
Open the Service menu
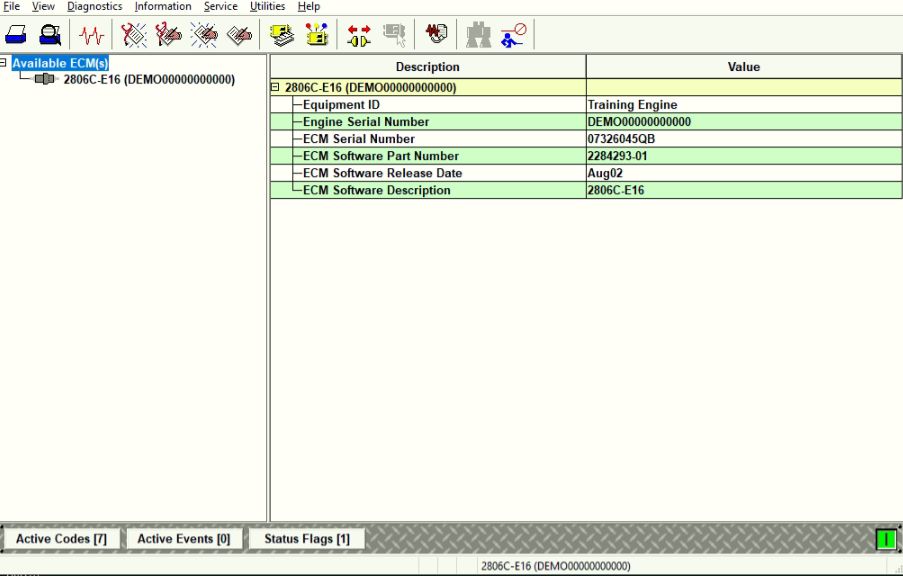point(220,7)
